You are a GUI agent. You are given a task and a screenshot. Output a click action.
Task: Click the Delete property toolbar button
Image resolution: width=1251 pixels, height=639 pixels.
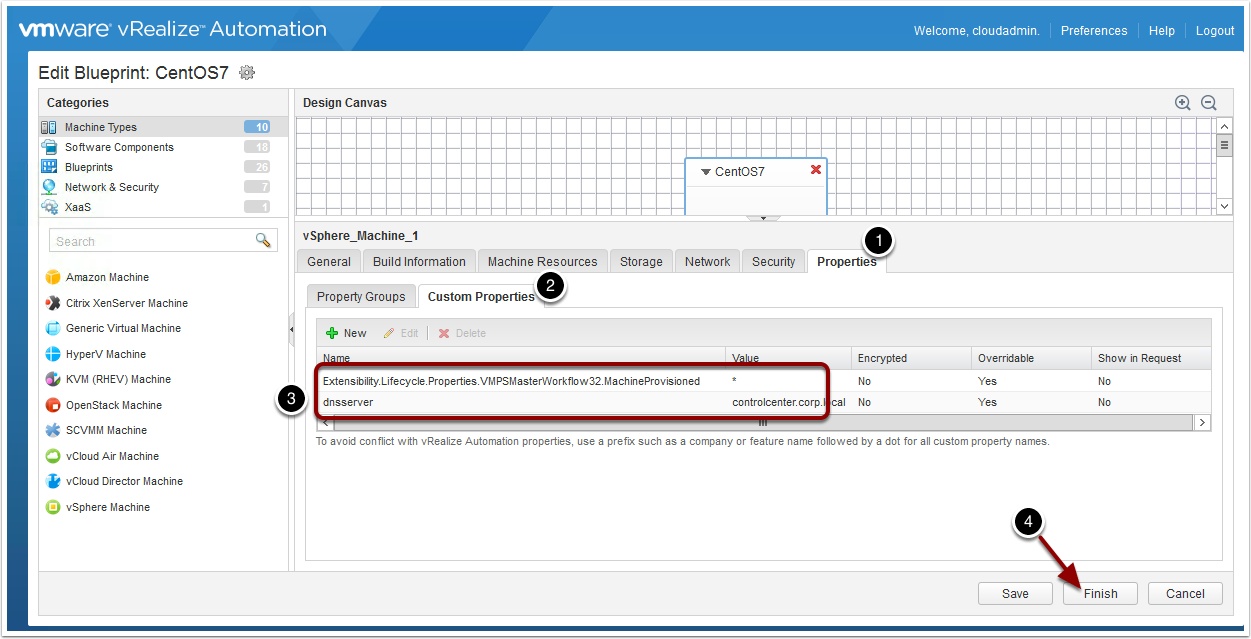coord(462,333)
